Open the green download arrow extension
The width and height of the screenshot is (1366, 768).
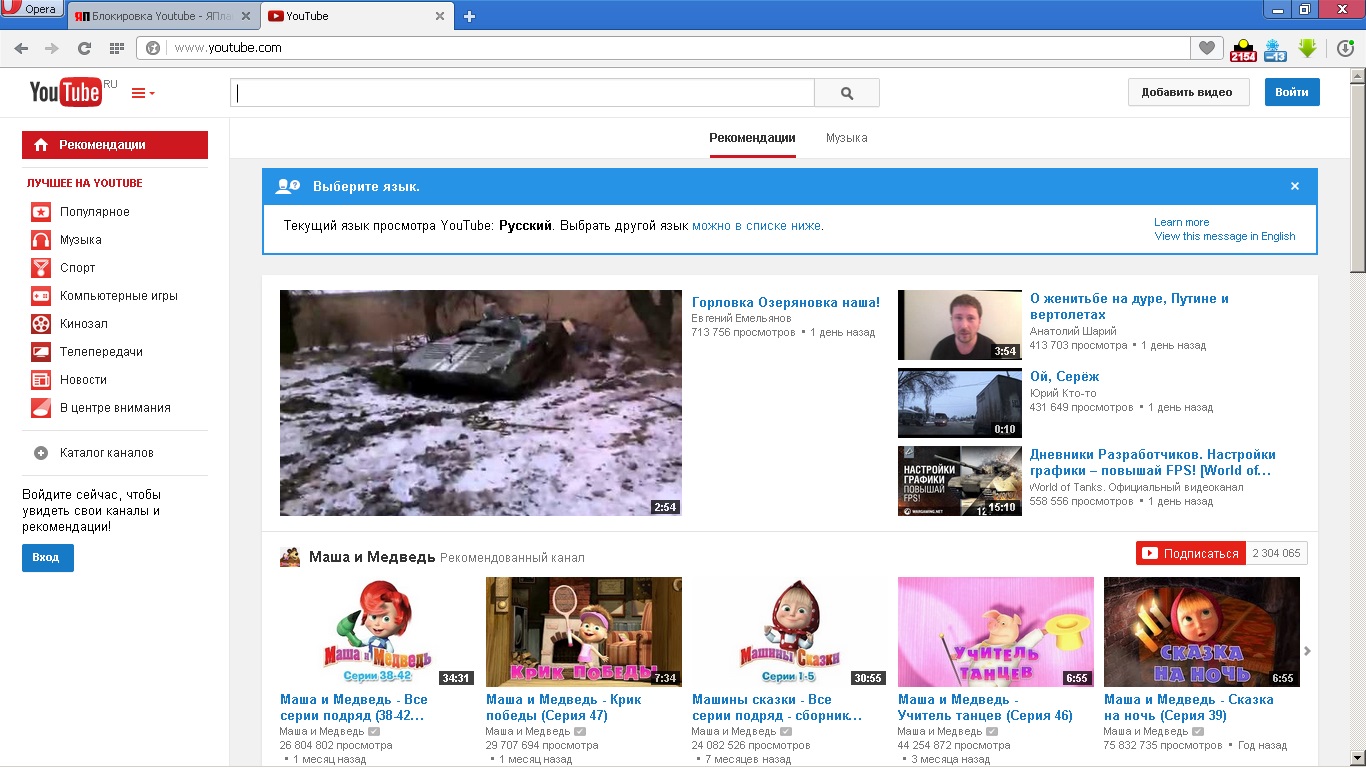click(1307, 48)
